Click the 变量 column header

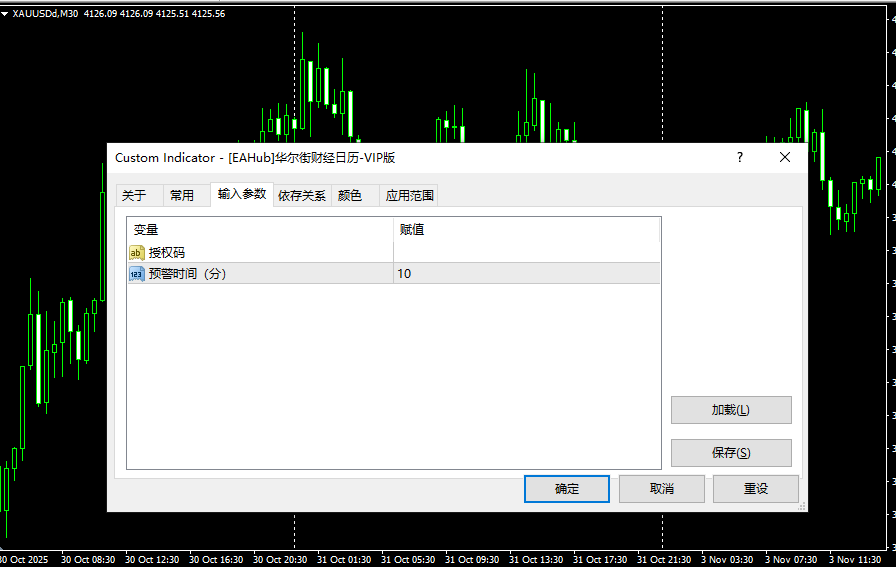point(260,230)
